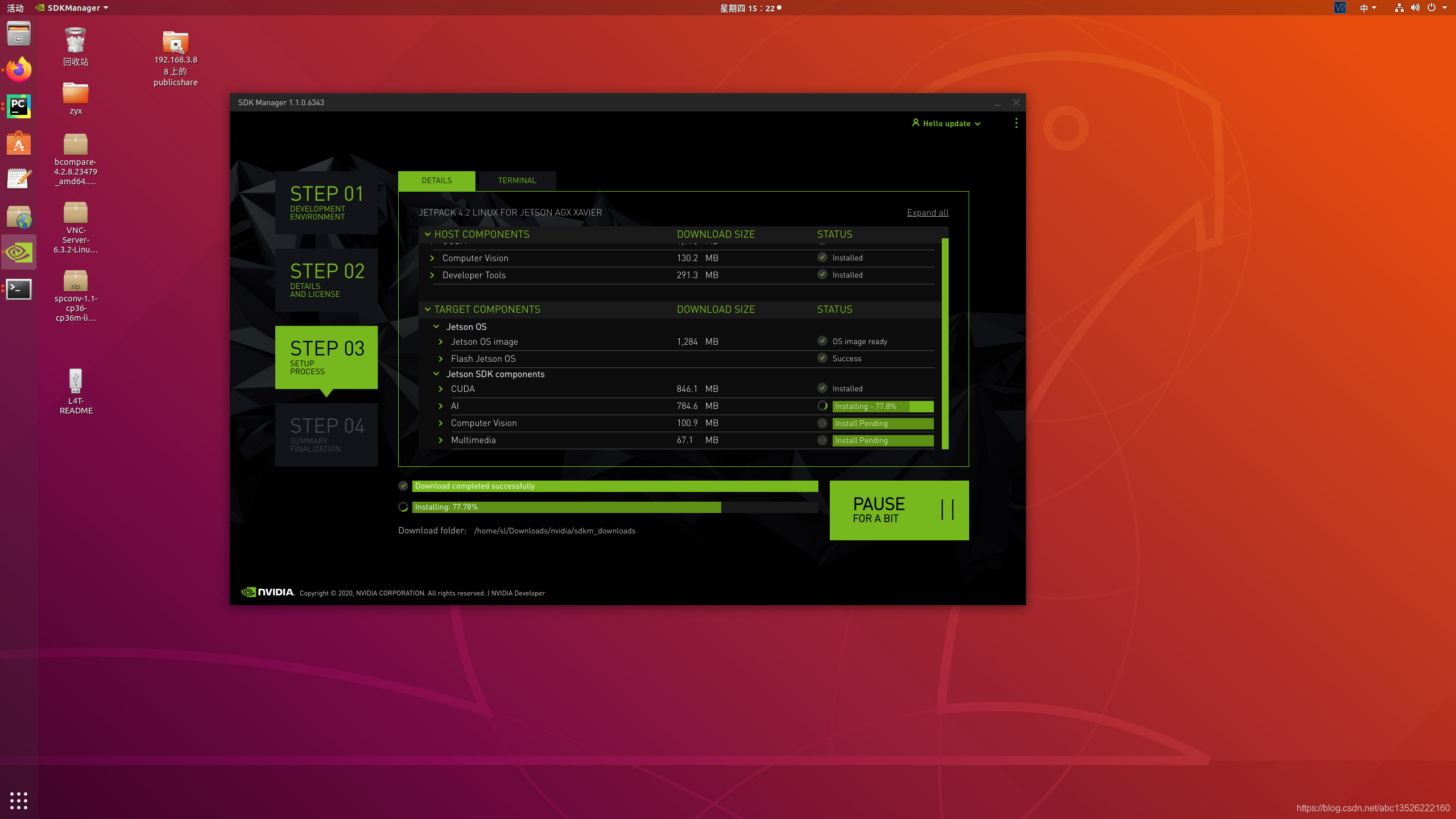The height and width of the screenshot is (819, 1456).
Task: Collapse Jetson SDK components group
Action: (436, 374)
